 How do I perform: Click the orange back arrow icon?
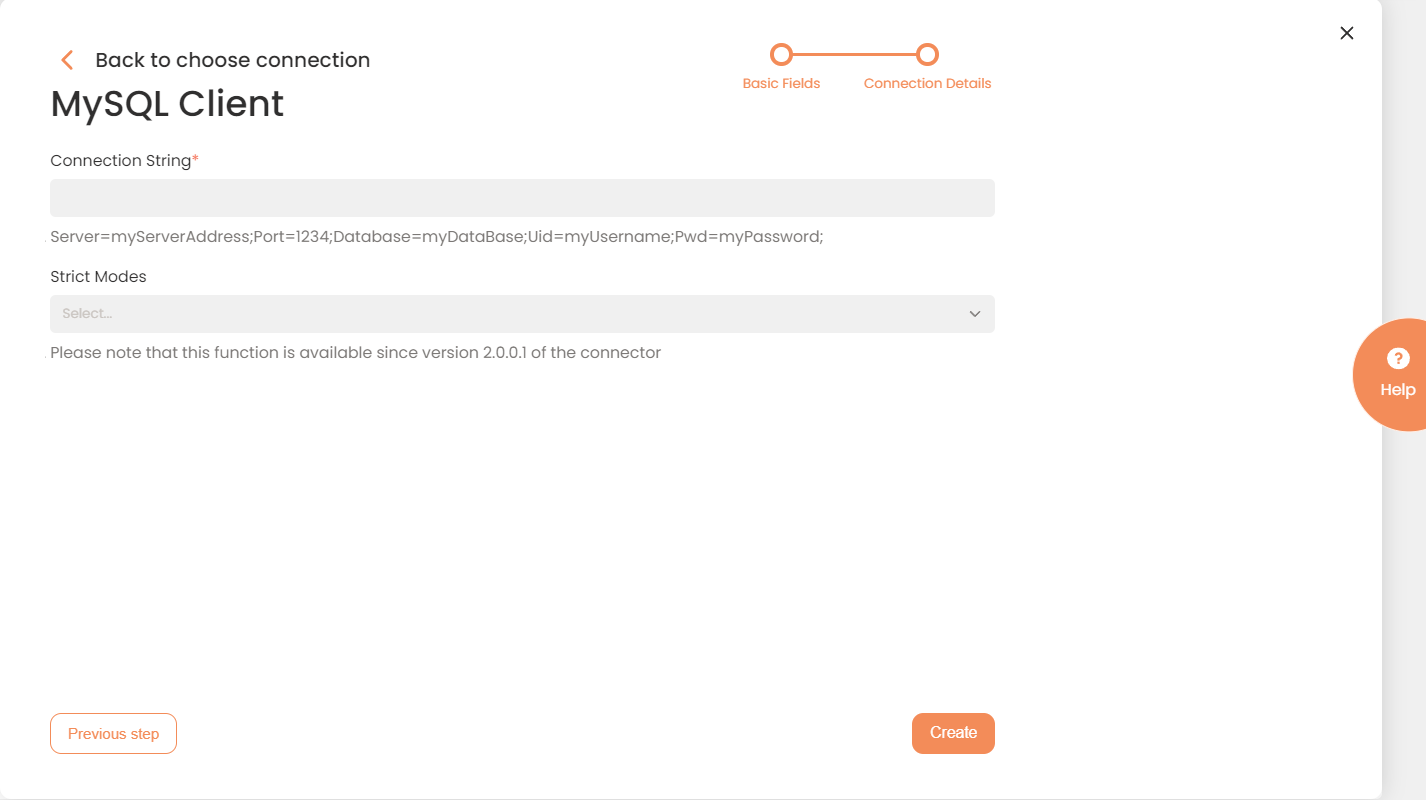tap(67, 60)
